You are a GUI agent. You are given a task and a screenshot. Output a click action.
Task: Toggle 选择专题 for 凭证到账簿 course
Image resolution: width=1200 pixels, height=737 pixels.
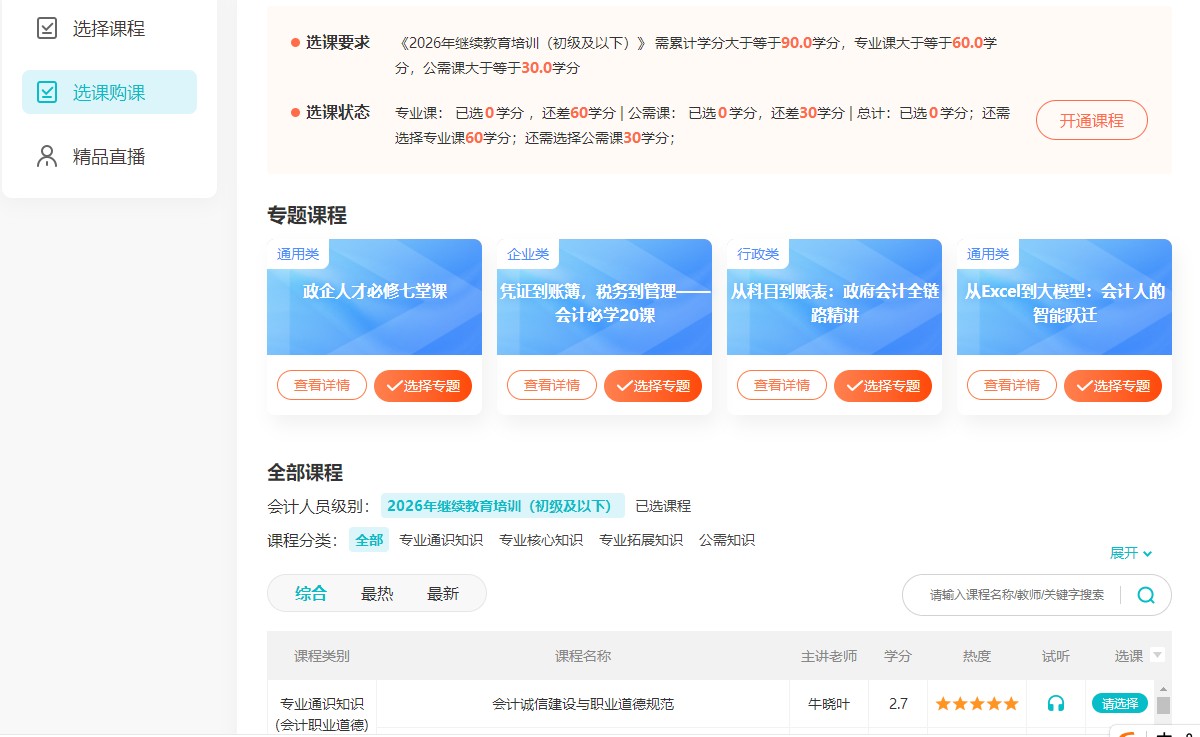click(653, 385)
